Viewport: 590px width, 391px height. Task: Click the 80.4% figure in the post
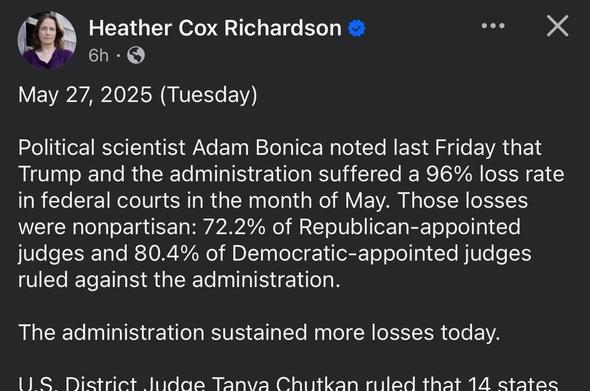pos(166,253)
